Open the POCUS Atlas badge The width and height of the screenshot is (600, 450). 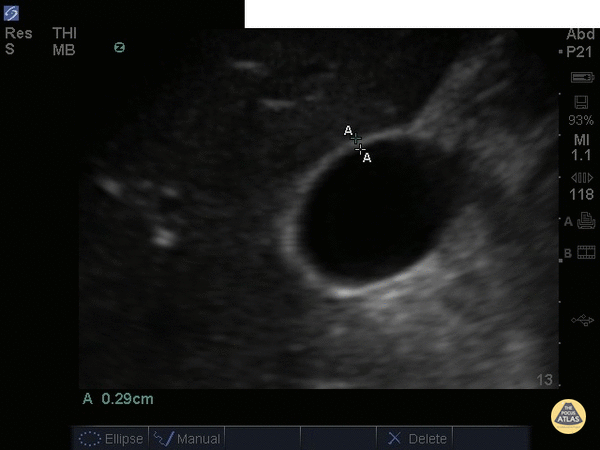567,415
